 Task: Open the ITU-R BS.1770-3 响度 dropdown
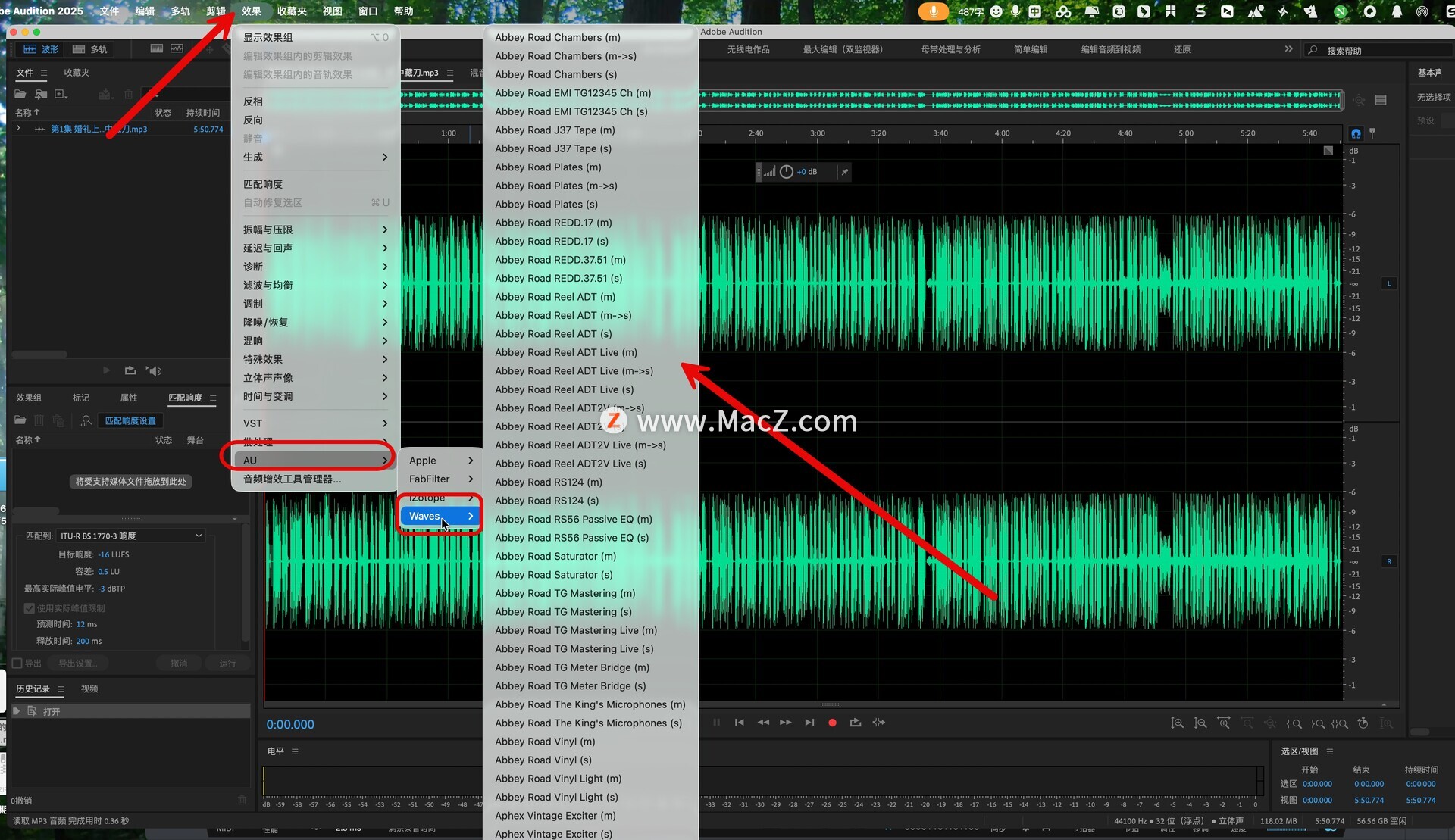[131, 536]
